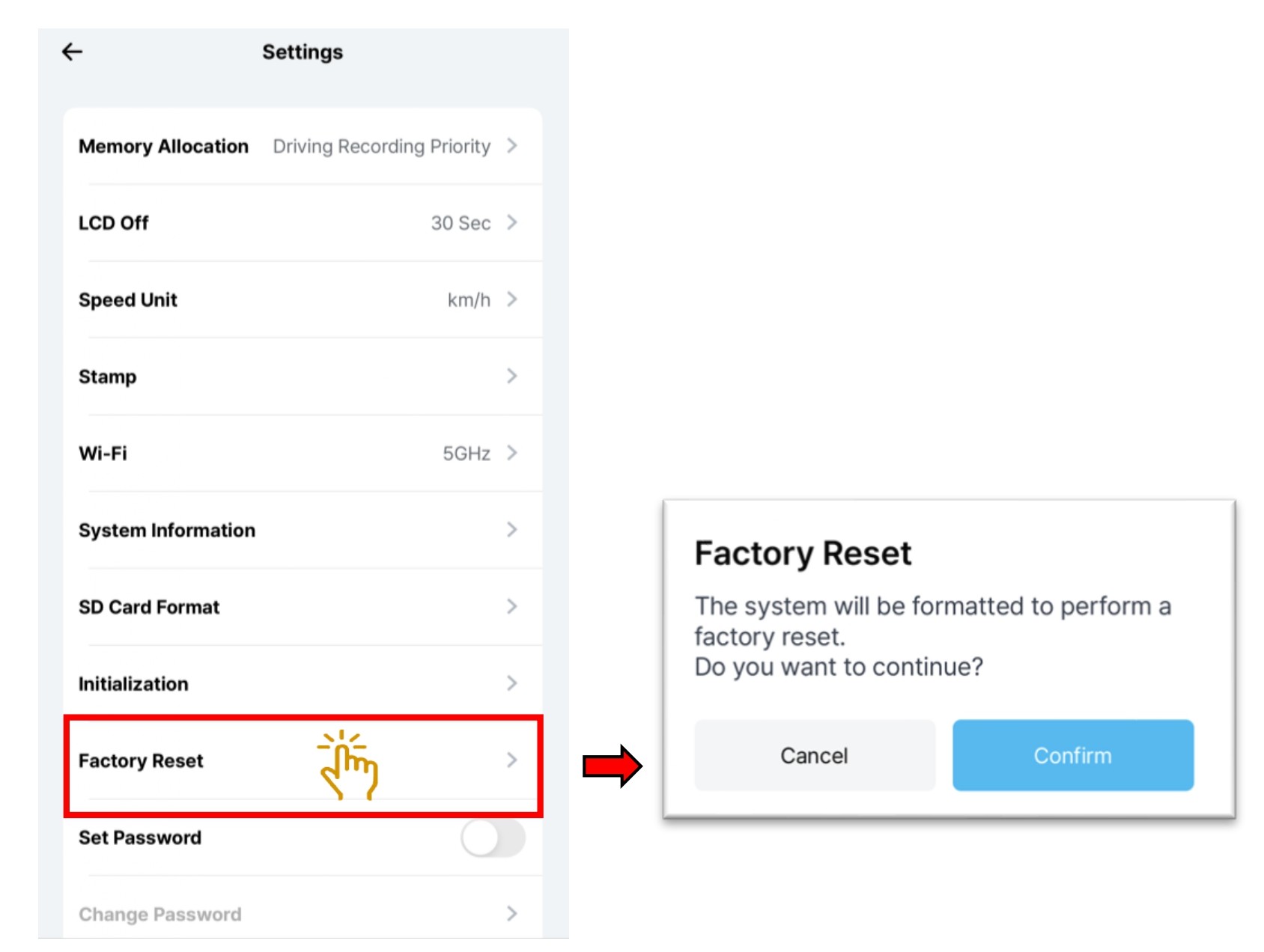The height and width of the screenshot is (952, 1264).
Task: Expand Speed Unit options chevron
Action: click(512, 299)
